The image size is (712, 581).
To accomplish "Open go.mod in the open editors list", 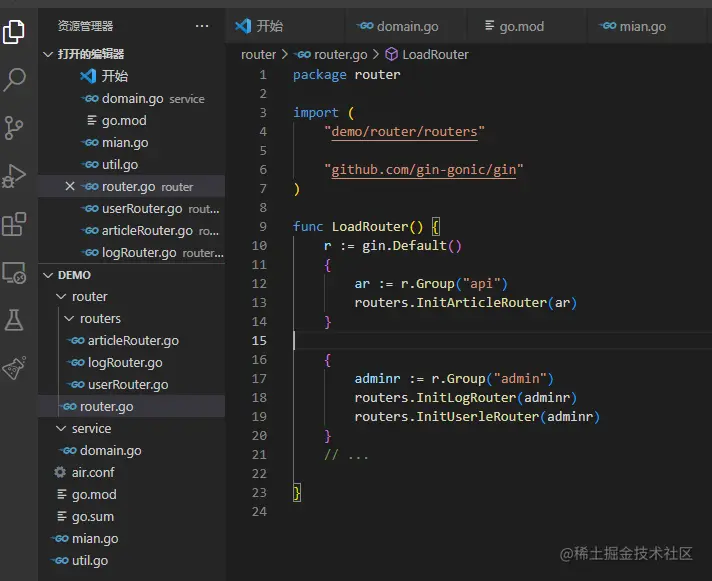I will [132, 120].
